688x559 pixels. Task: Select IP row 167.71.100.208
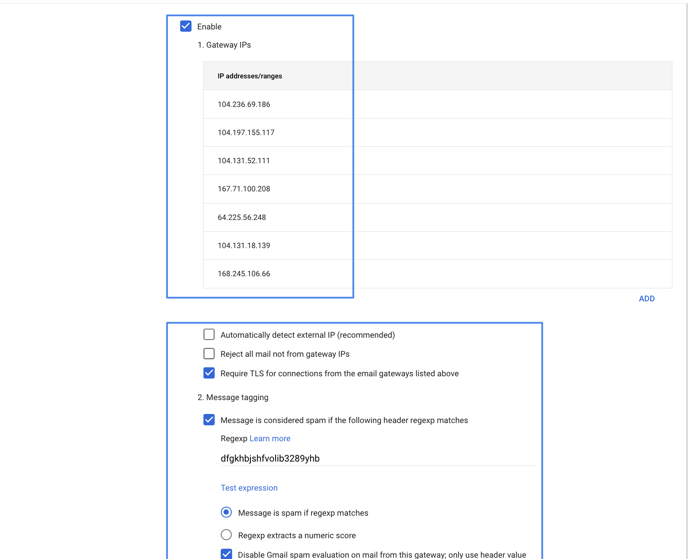click(x=437, y=189)
